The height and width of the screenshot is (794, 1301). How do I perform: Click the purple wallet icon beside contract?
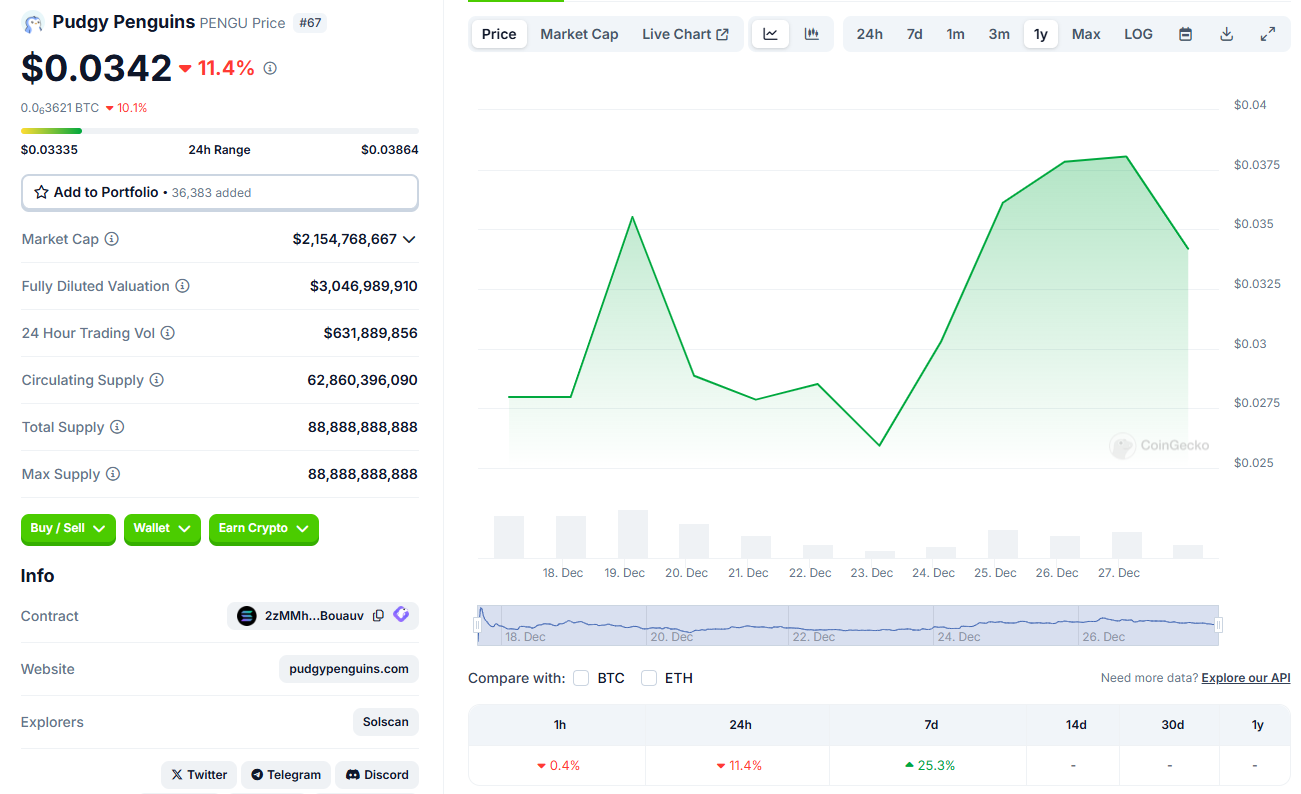(x=401, y=615)
